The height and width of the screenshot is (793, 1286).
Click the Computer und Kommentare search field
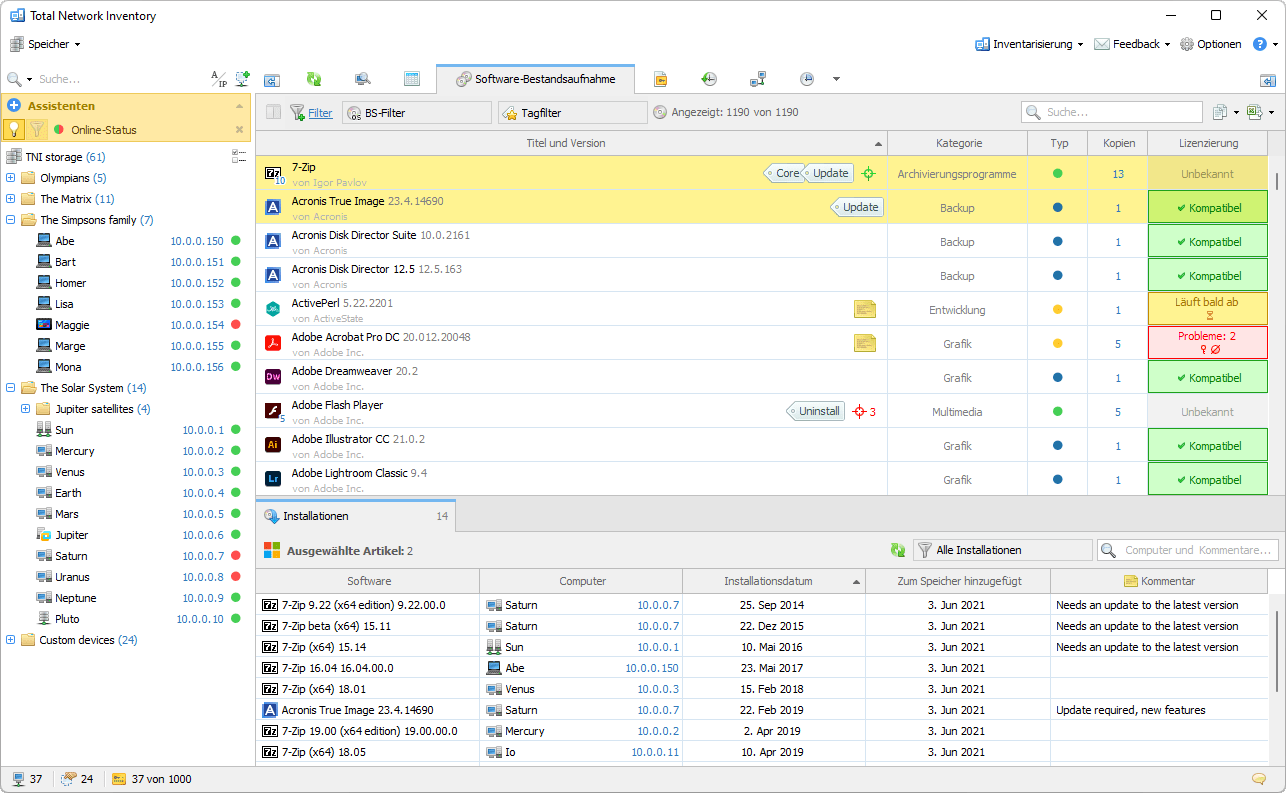coord(1188,550)
